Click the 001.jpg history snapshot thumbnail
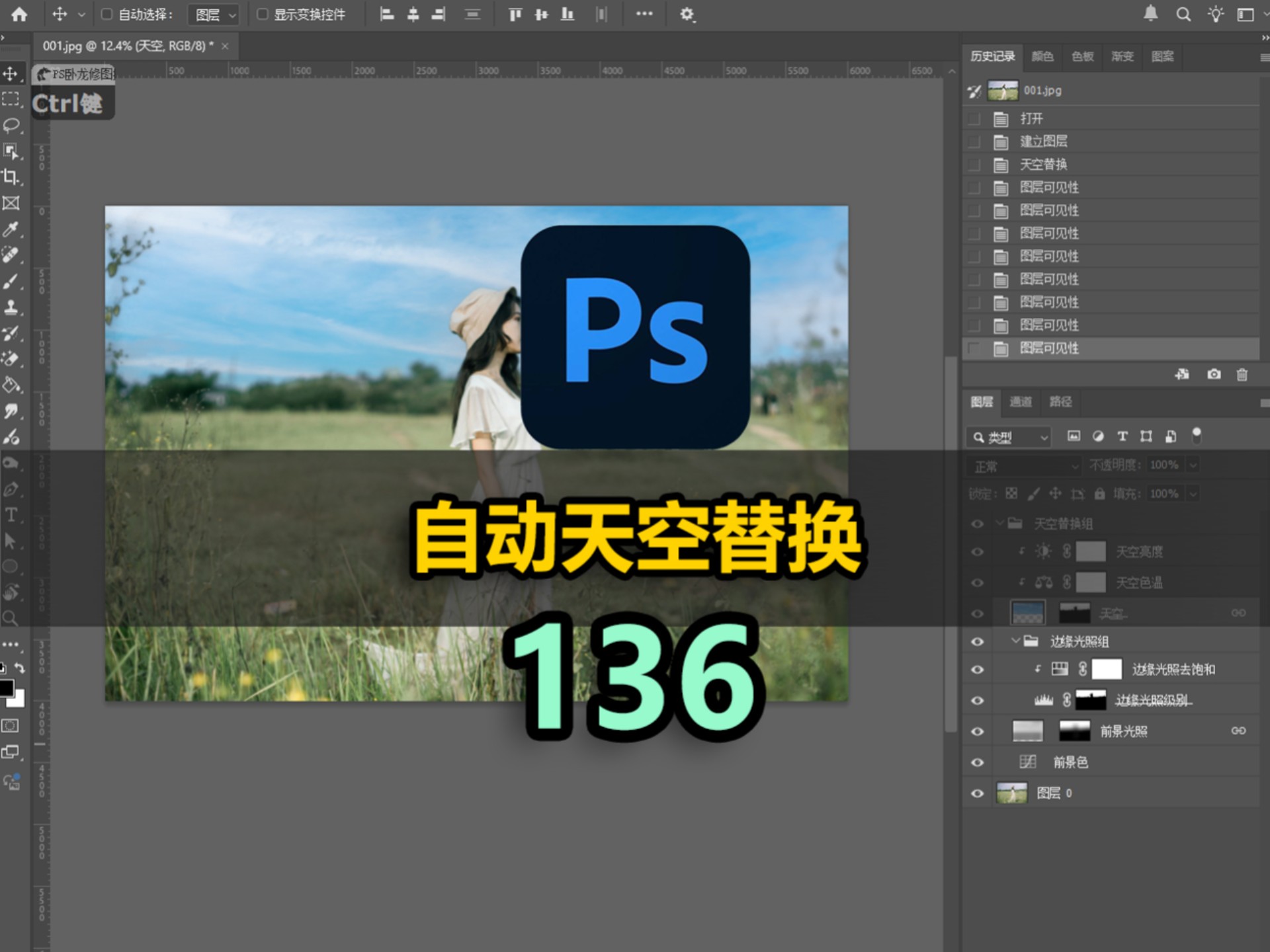The height and width of the screenshot is (952, 1270). tap(1003, 91)
